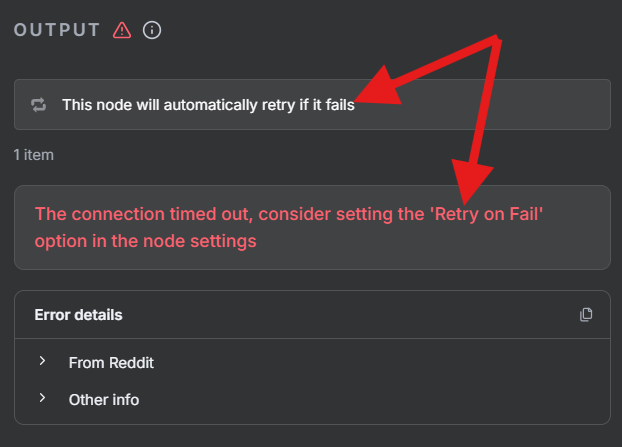622x447 pixels.
Task: Click the red warning triangle icon
Action: 122,30
